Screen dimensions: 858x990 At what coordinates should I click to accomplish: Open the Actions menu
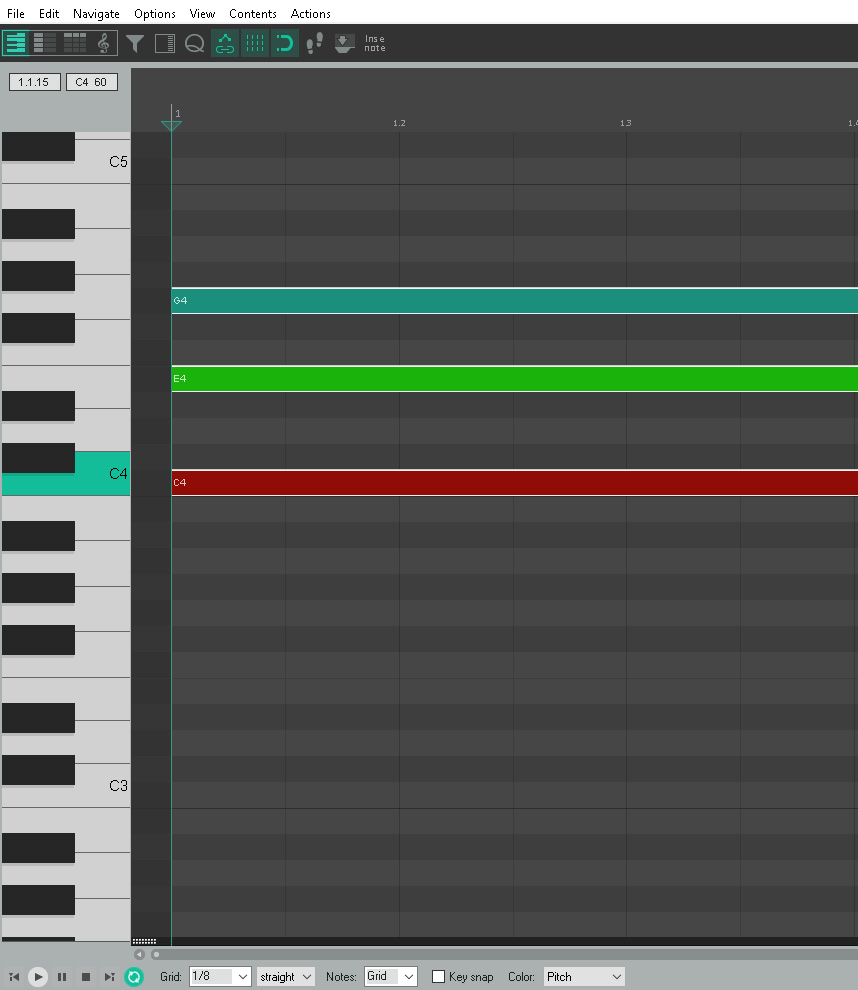pyautogui.click(x=310, y=13)
